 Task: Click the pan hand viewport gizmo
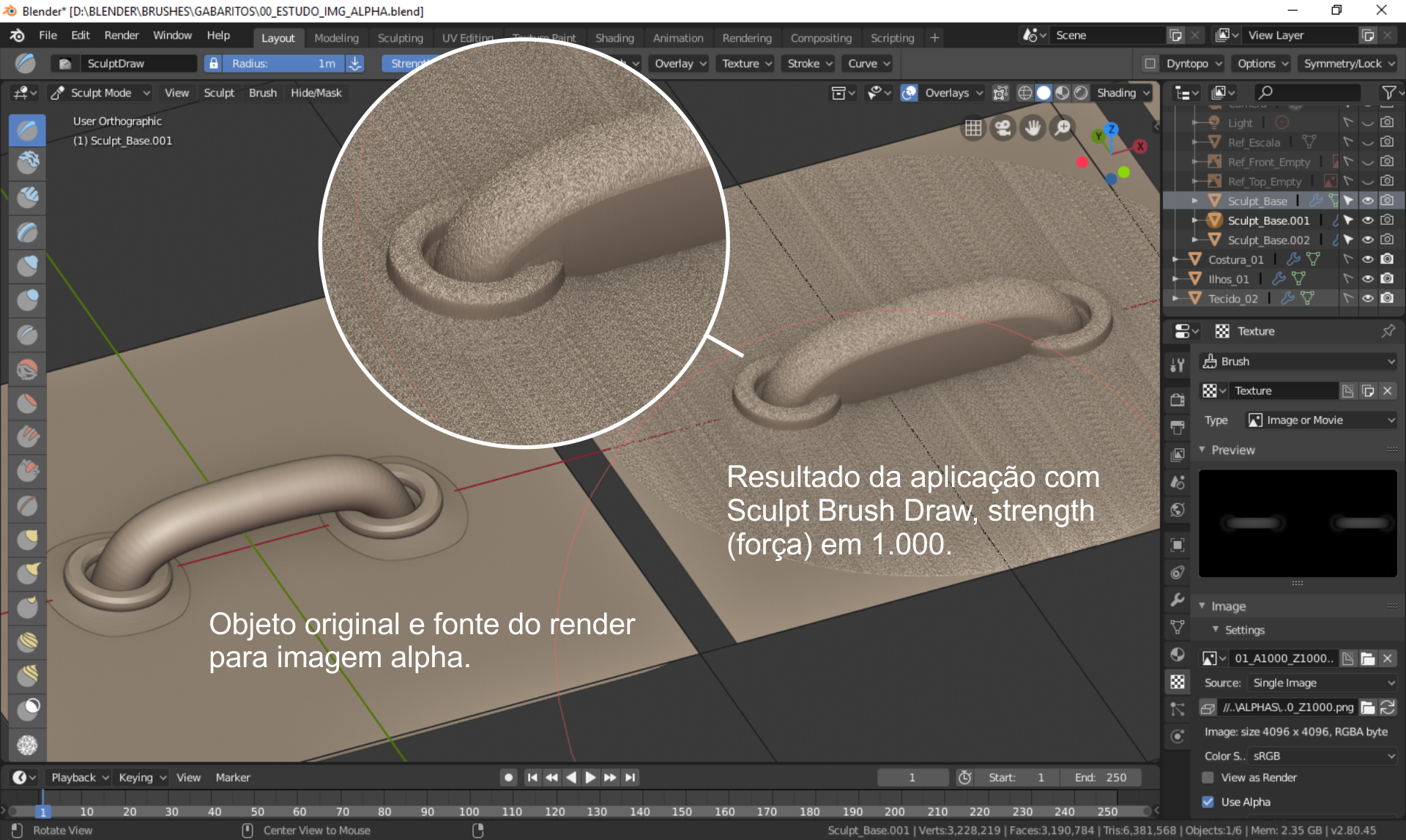point(1033,128)
